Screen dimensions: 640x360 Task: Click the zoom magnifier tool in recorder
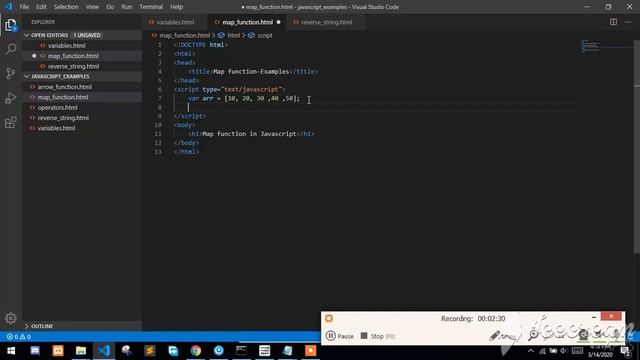533,336
